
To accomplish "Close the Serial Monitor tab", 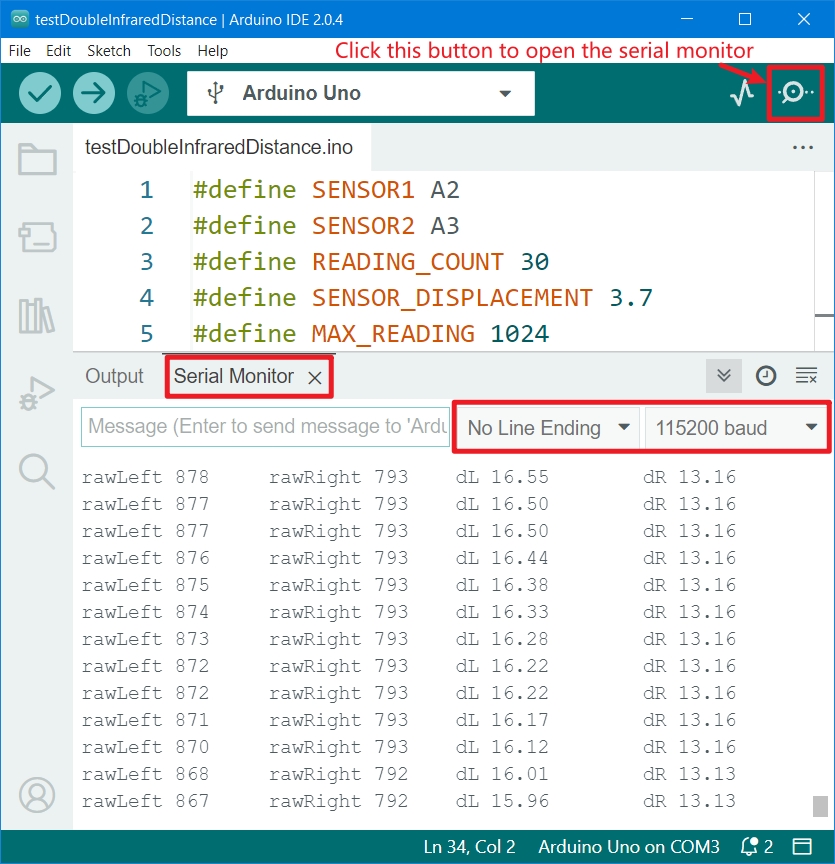I will click(x=314, y=377).
